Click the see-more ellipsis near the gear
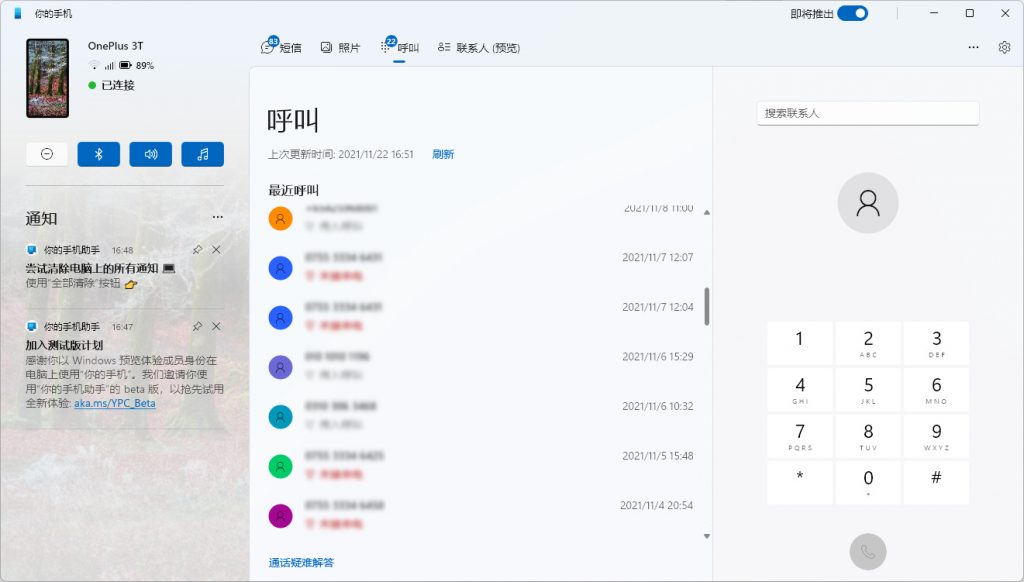1024x582 pixels. pyautogui.click(x=973, y=46)
